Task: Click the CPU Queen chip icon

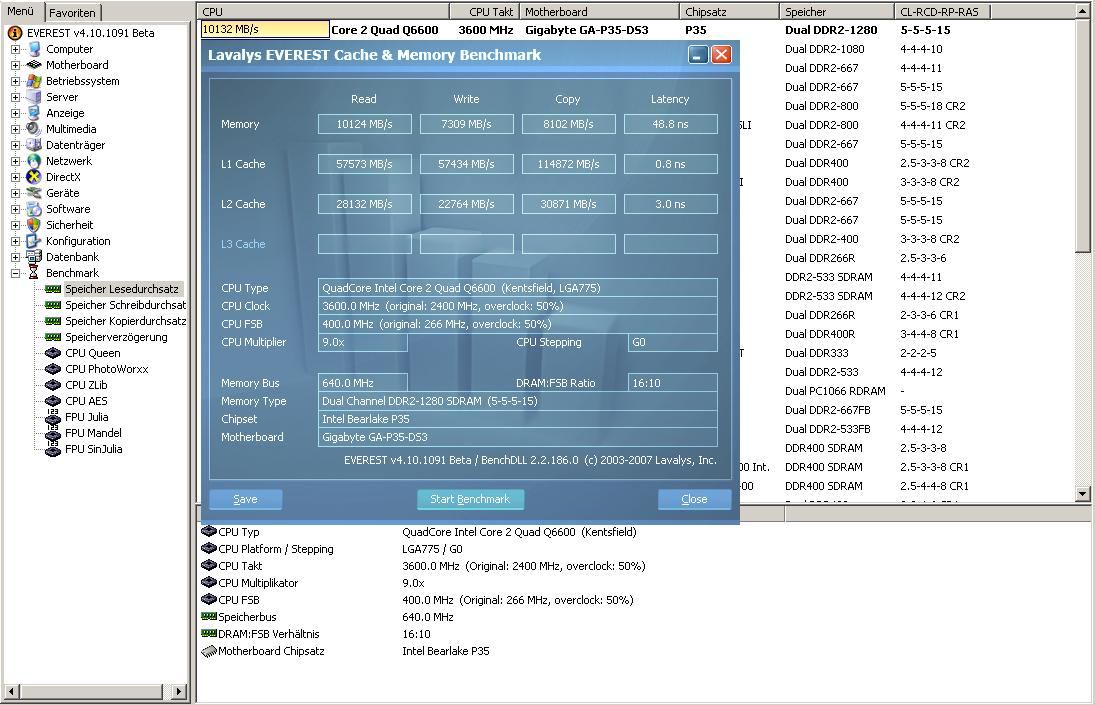Action: pos(53,353)
